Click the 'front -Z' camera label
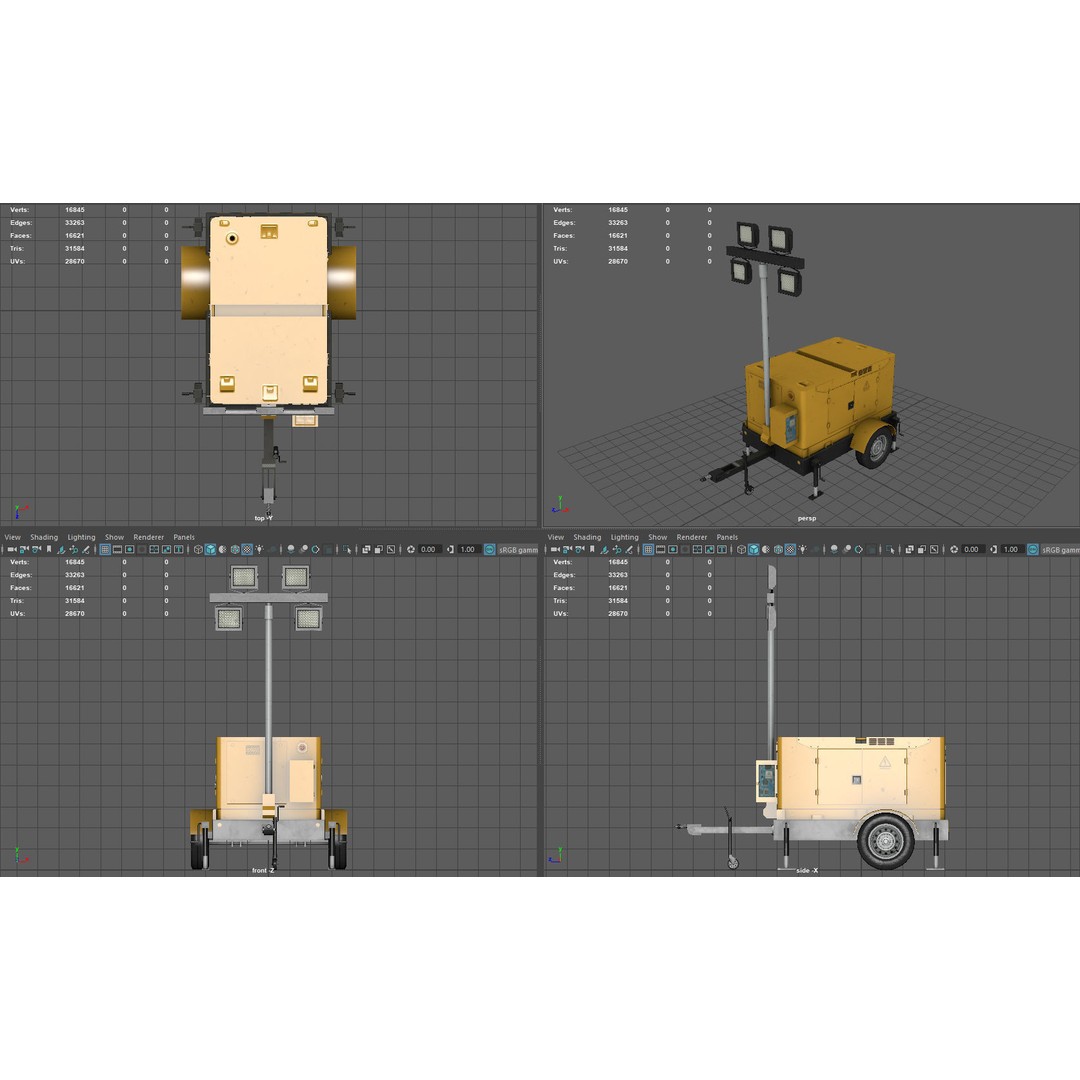This screenshot has width=1080, height=1080. click(263, 871)
